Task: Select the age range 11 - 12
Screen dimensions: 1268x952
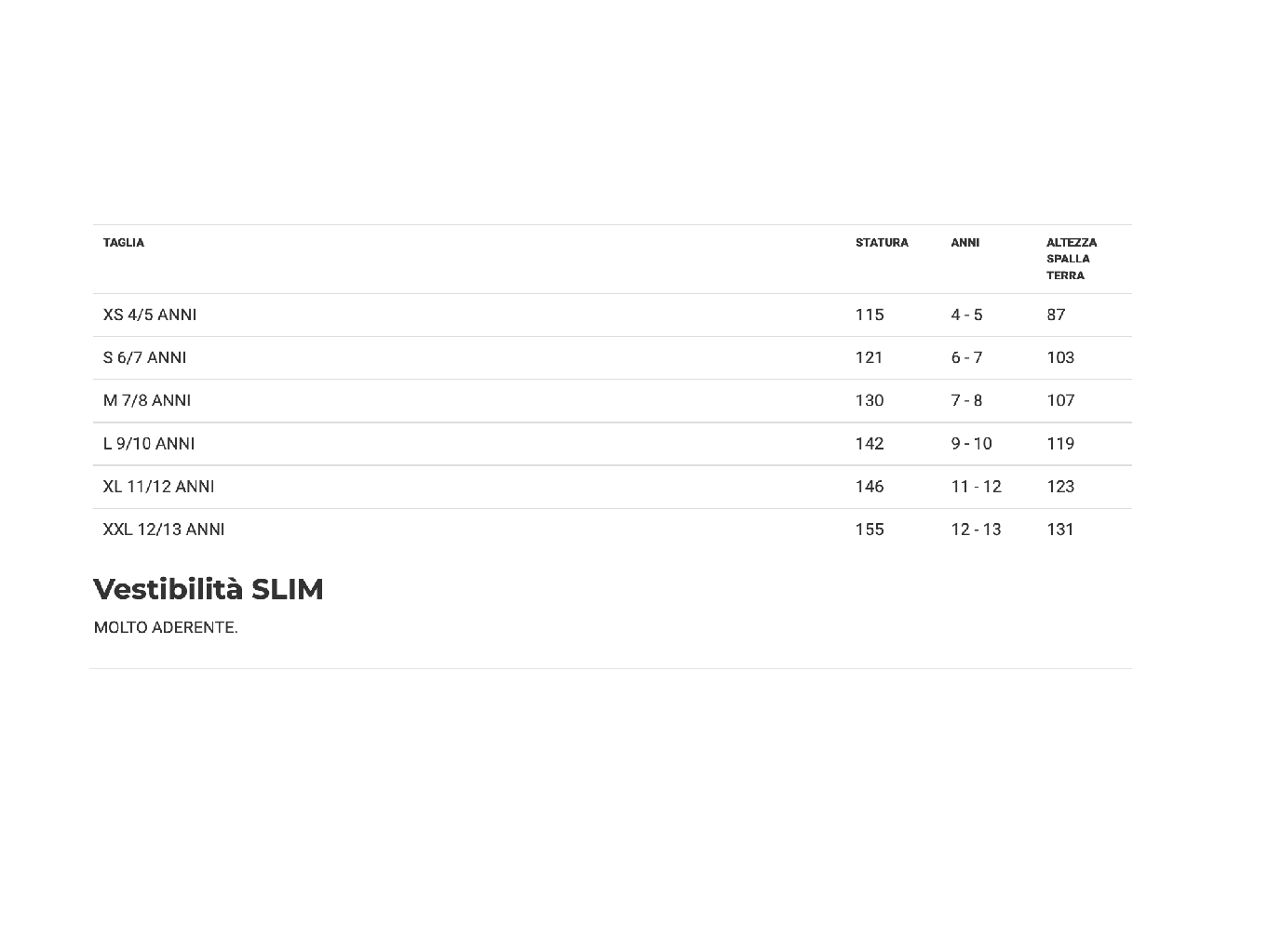Action: click(976, 487)
